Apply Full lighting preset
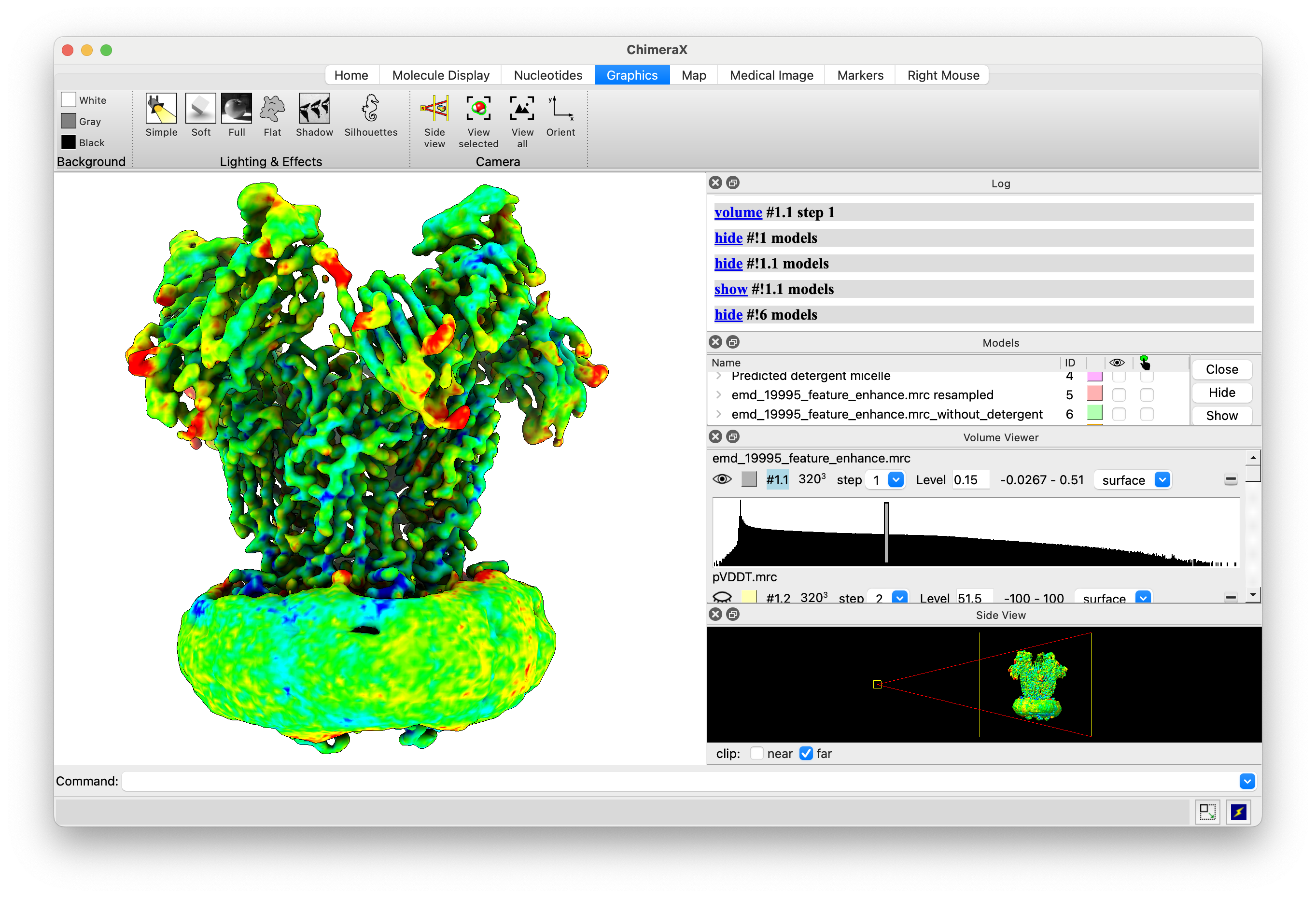 [236, 115]
